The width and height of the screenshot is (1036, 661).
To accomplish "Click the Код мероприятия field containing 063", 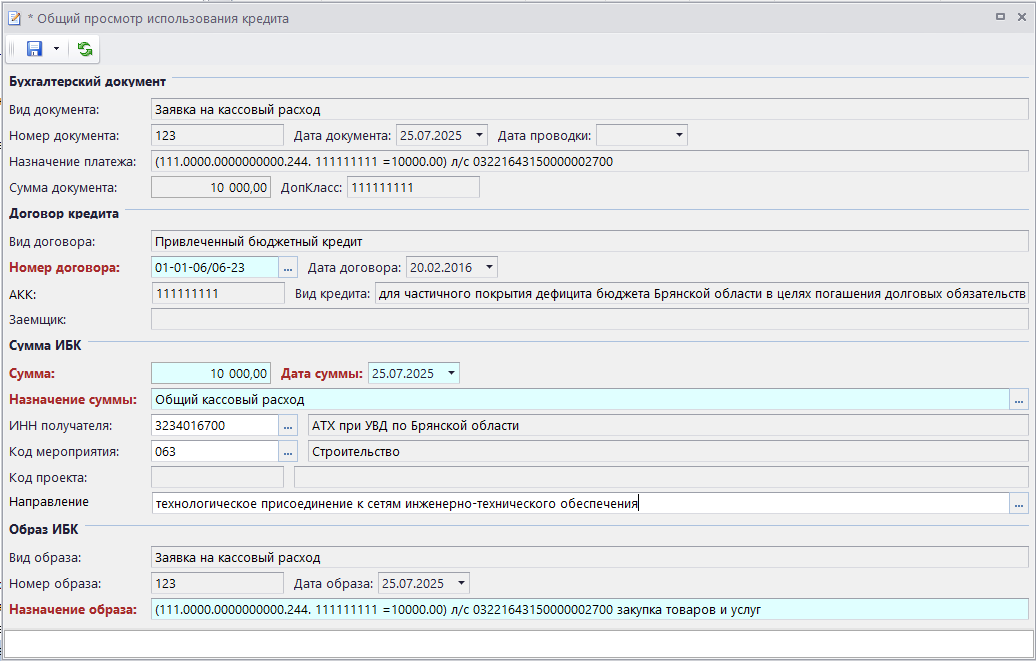I will click(214, 452).
